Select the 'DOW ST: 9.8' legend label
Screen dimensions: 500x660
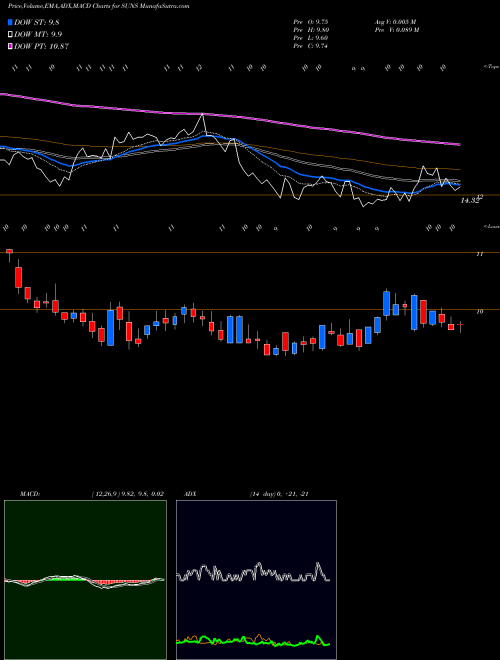click(x=38, y=22)
